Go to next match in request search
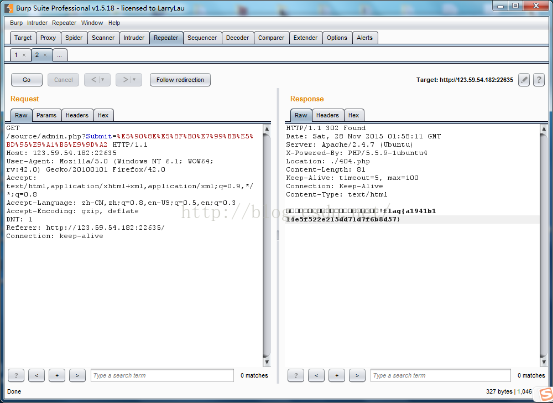This screenshot has width=553, height=403. pos(77,375)
